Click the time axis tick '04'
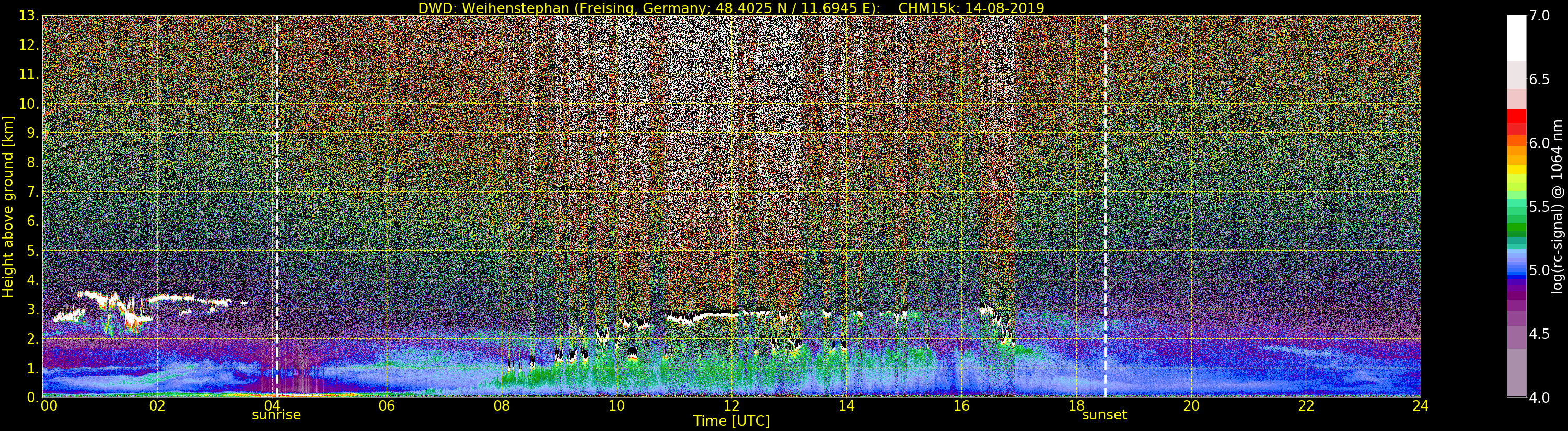 point(272,406)
